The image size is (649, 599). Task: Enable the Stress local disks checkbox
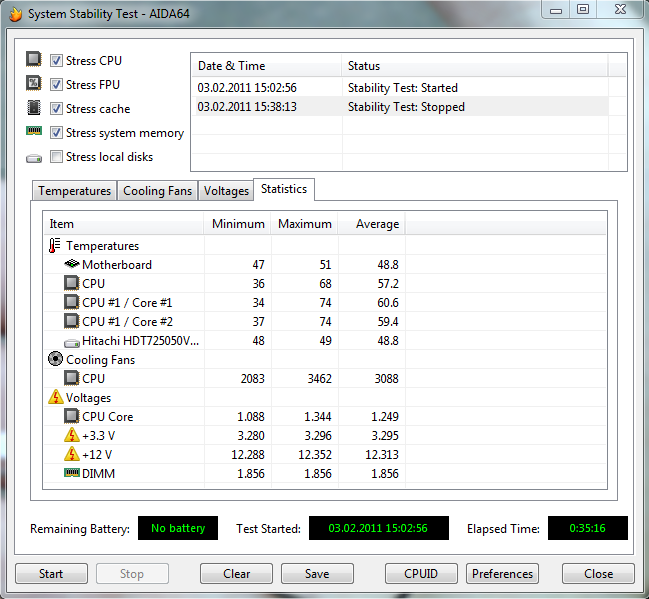(56, 157)
